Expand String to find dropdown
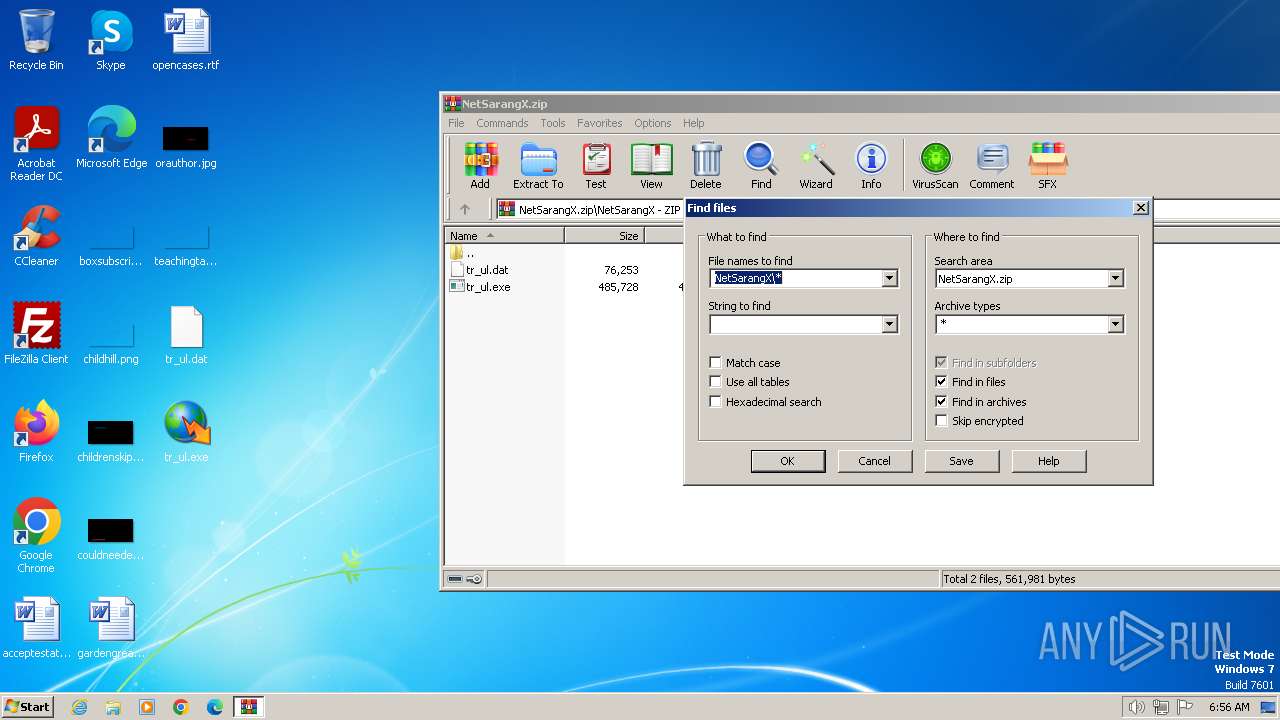 point(889,324)
